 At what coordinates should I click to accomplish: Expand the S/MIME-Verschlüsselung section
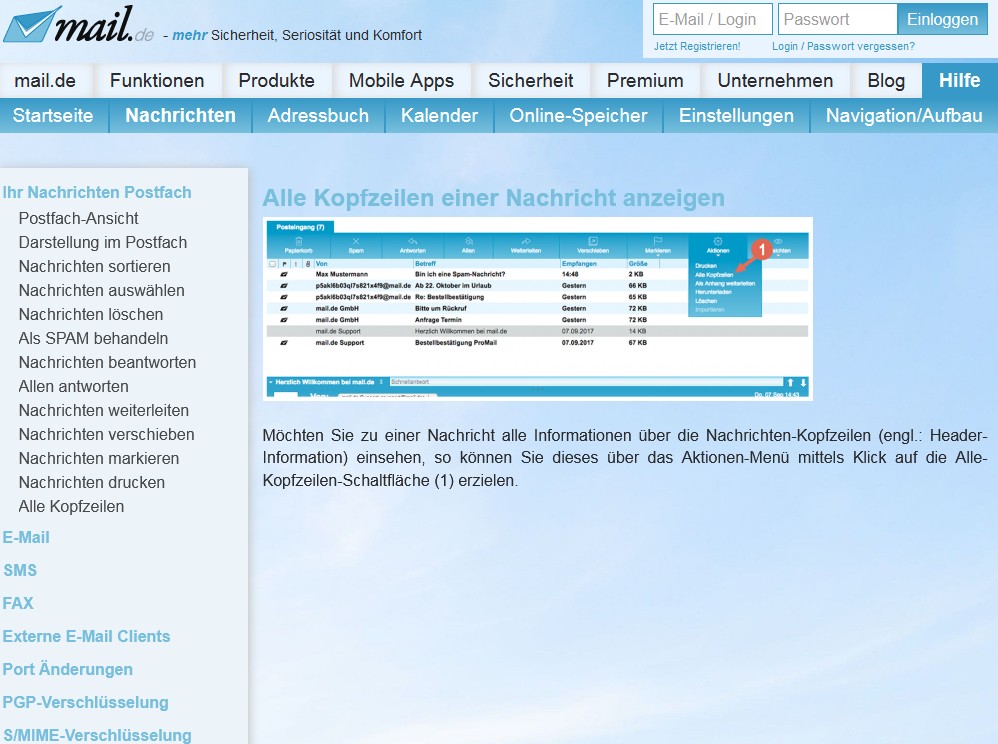(97, 735)
